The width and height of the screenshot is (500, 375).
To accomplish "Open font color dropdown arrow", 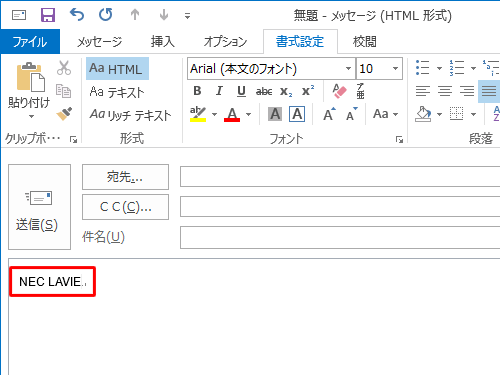I will [249, 114].
